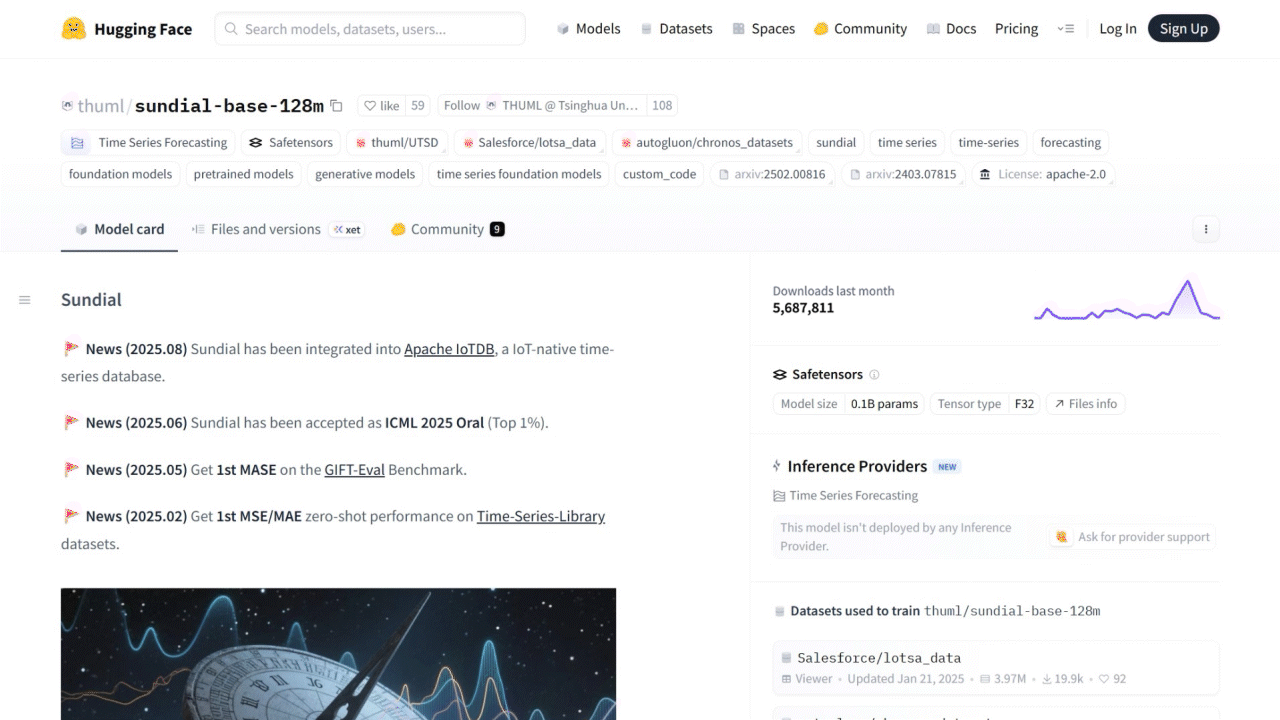Click the Sign Up button
Viewport: 1280px width, 720px height.
point(1184,29)
